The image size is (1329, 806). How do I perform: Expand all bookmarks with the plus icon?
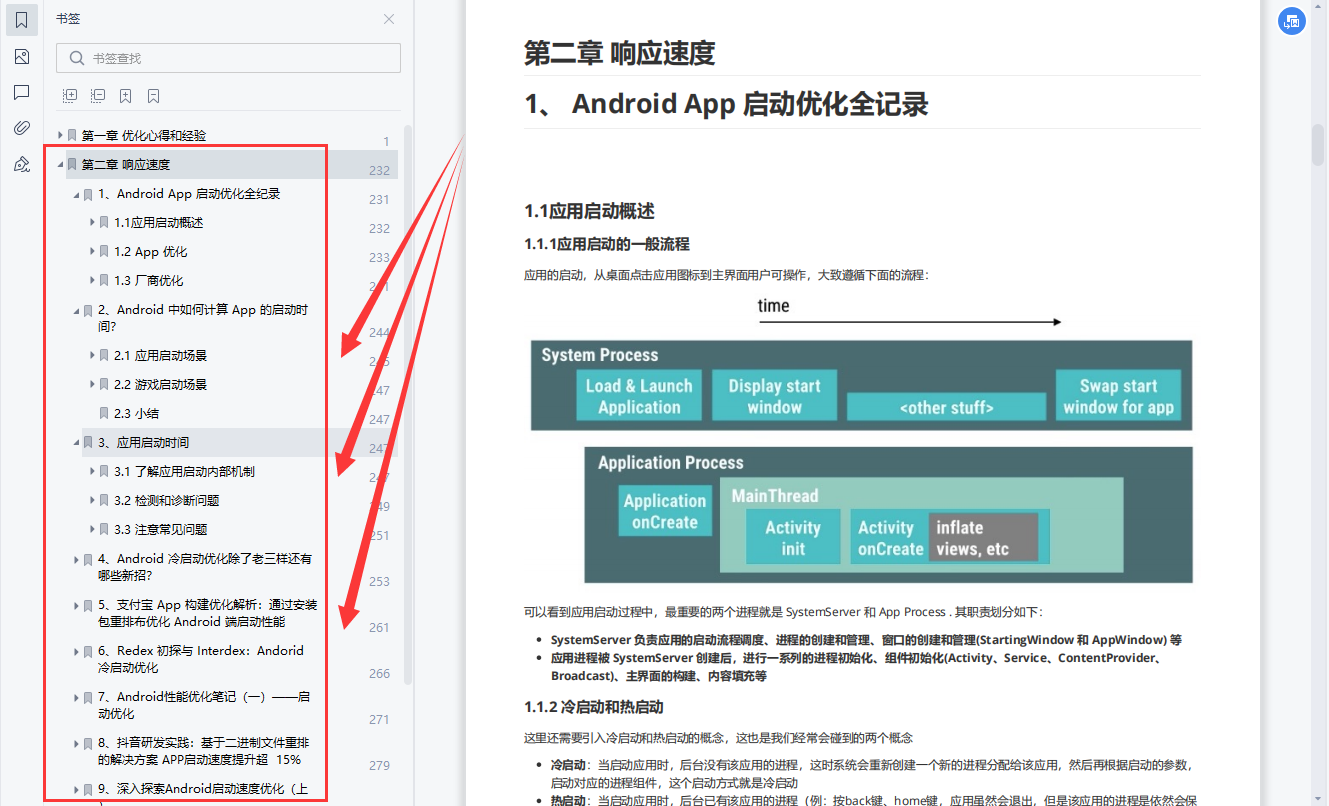pyautogui.click(x=69, y=94)
